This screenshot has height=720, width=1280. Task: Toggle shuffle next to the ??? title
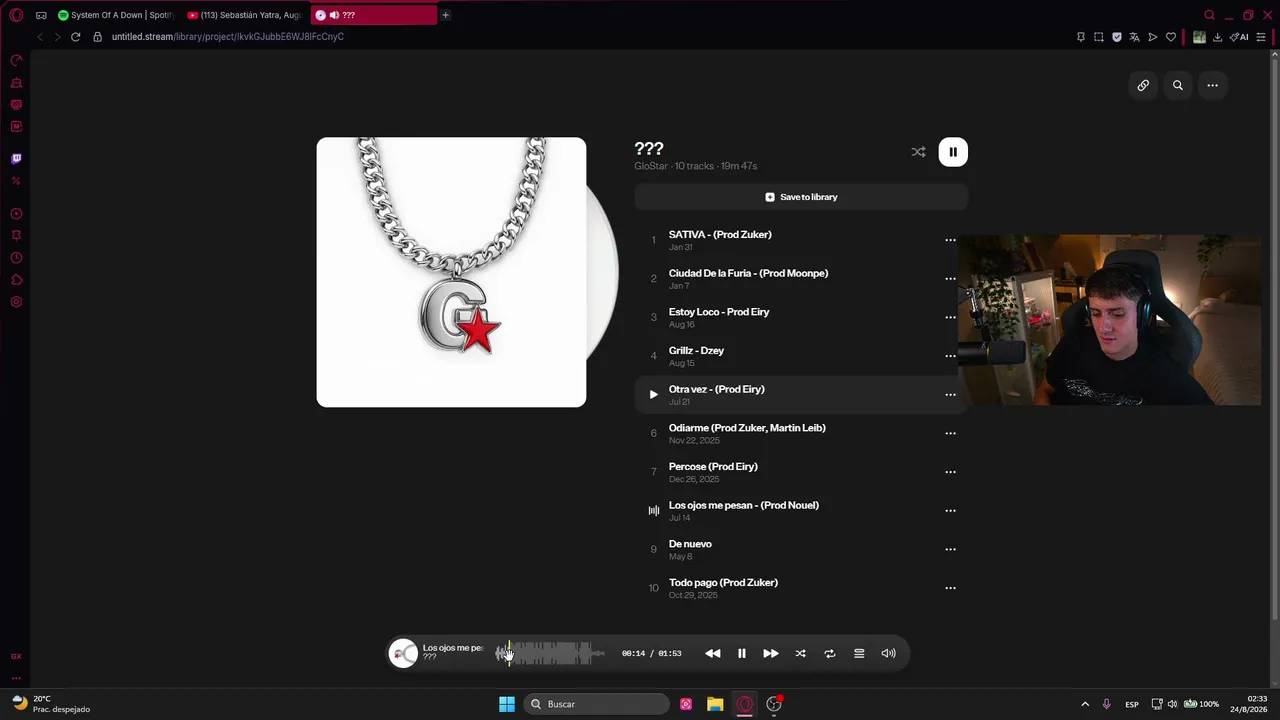click(x=918, y=152)
